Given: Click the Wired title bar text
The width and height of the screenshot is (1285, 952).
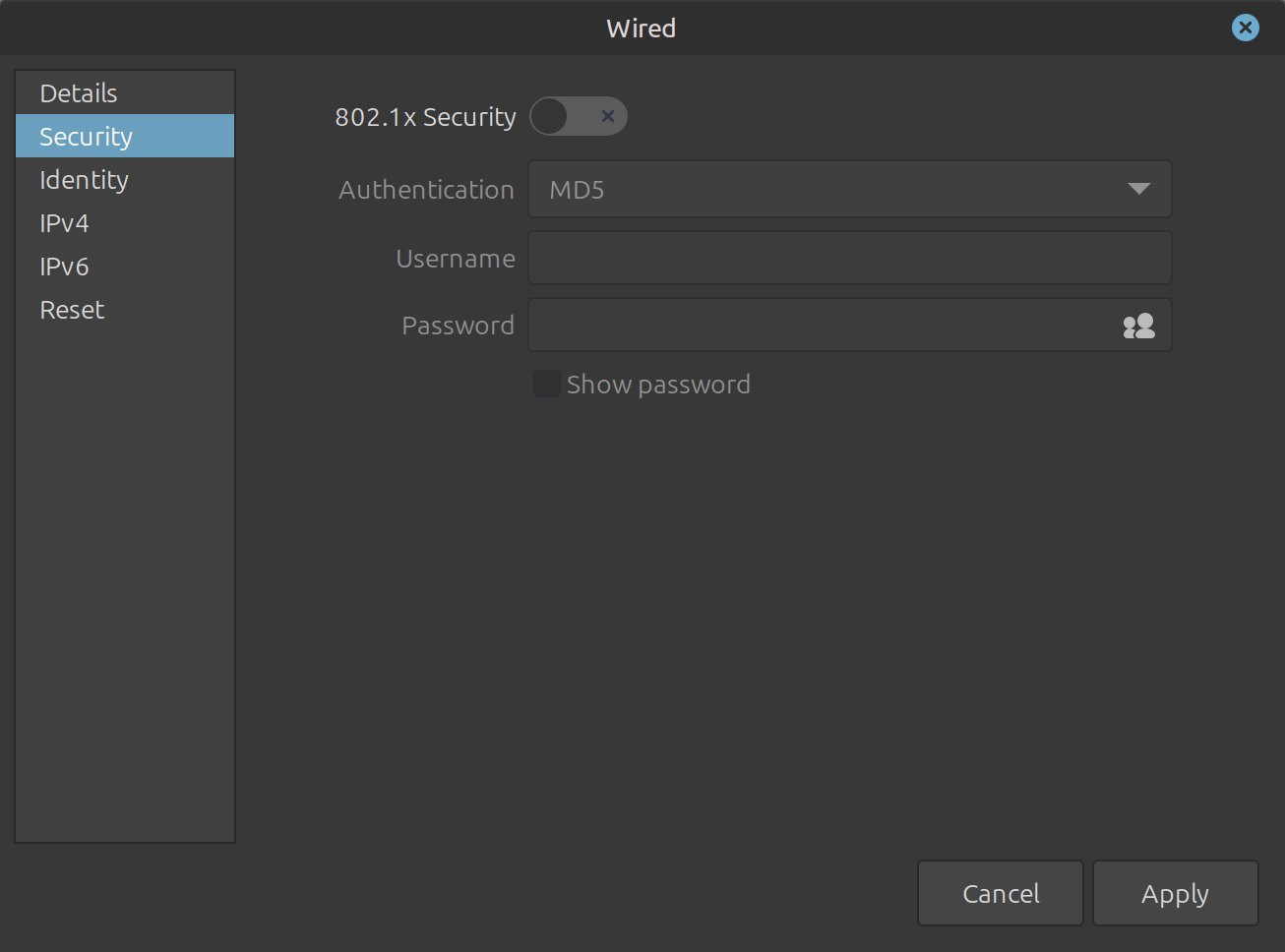Looking at the screenshot, I should [x=641, y=29].
